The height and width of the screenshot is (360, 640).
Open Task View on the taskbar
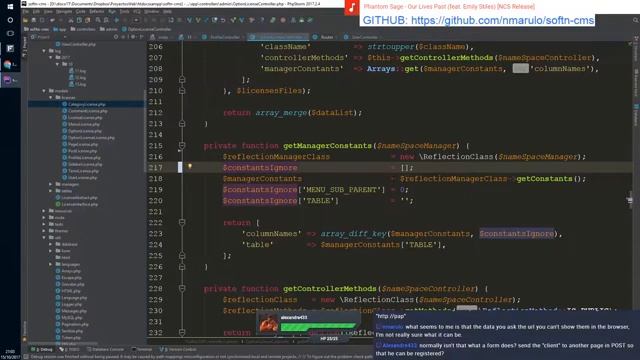click(x=10, y=33)
